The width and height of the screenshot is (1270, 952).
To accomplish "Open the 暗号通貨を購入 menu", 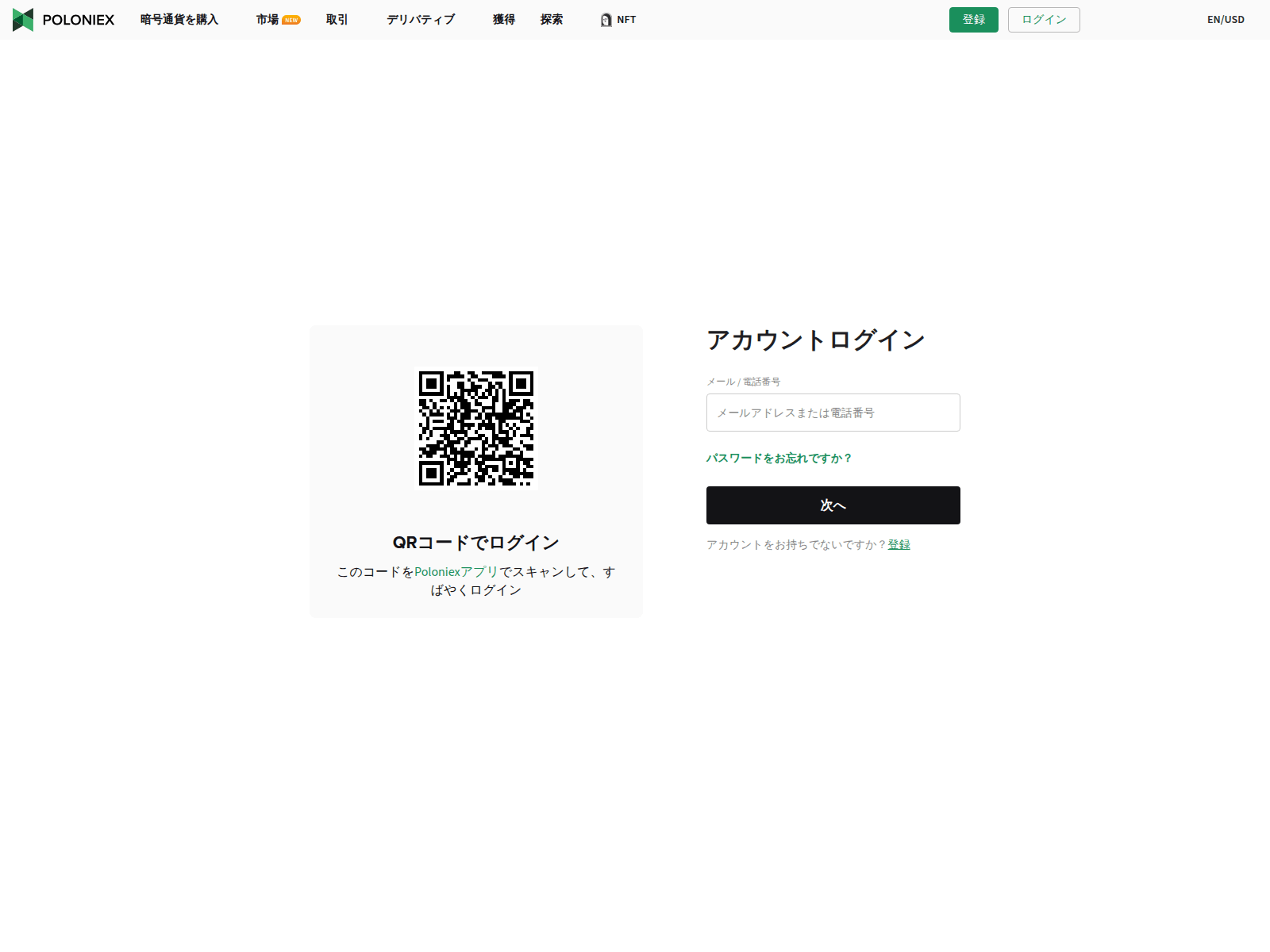I will (x=179, y=20).
